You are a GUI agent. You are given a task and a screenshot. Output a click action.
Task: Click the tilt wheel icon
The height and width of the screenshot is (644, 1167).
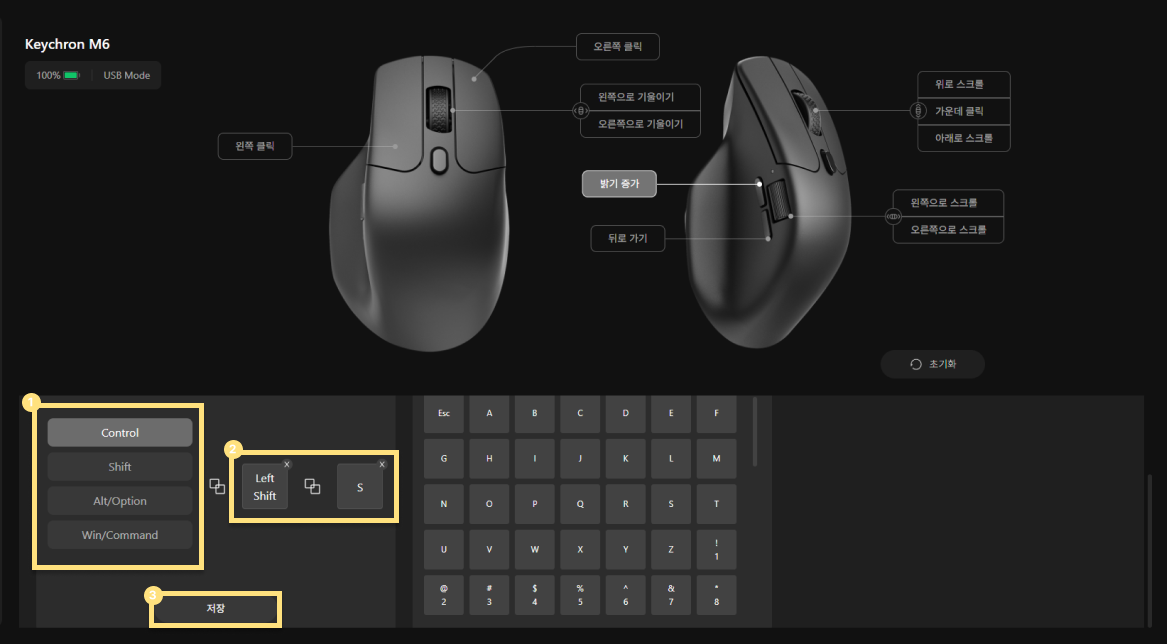click(x=580, y=111)
